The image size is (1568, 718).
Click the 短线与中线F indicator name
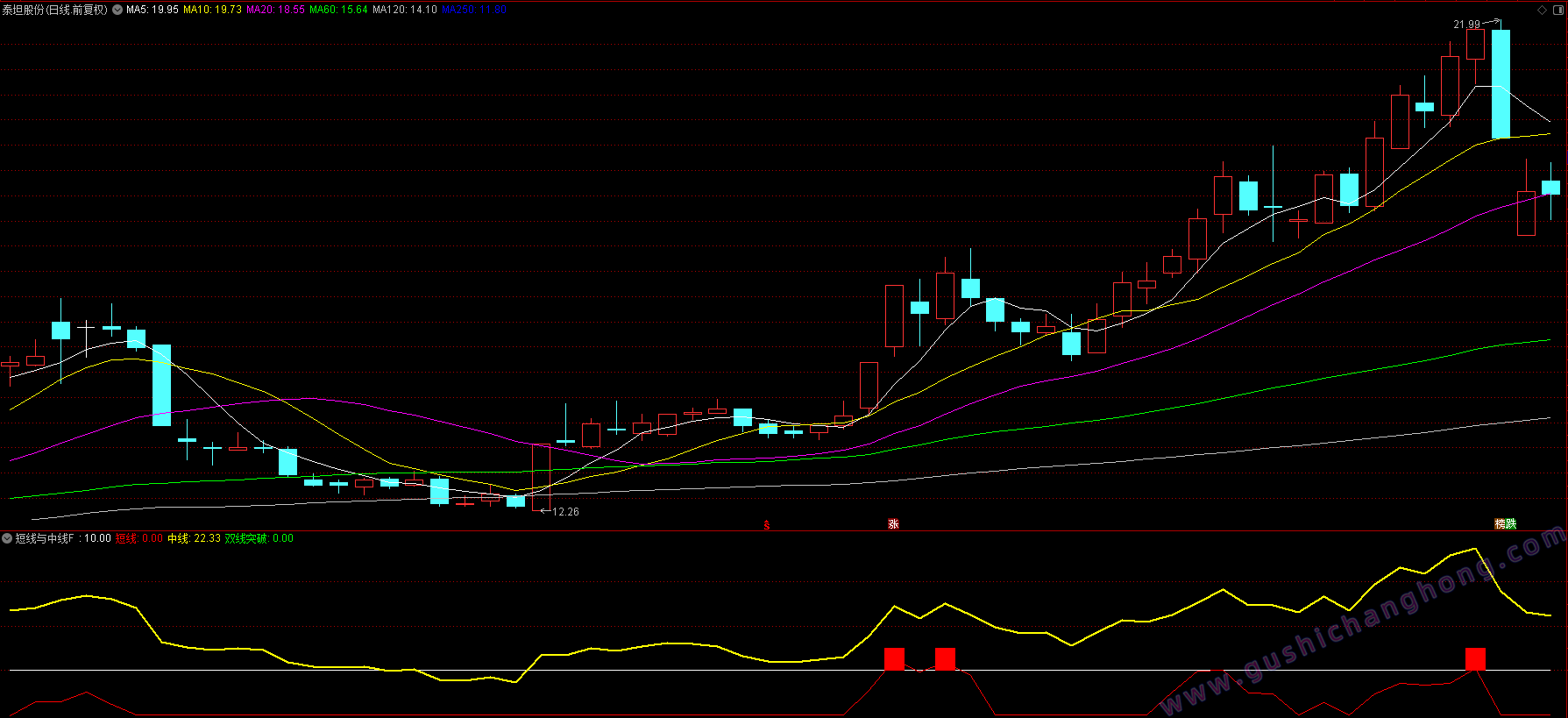[45, 538]
